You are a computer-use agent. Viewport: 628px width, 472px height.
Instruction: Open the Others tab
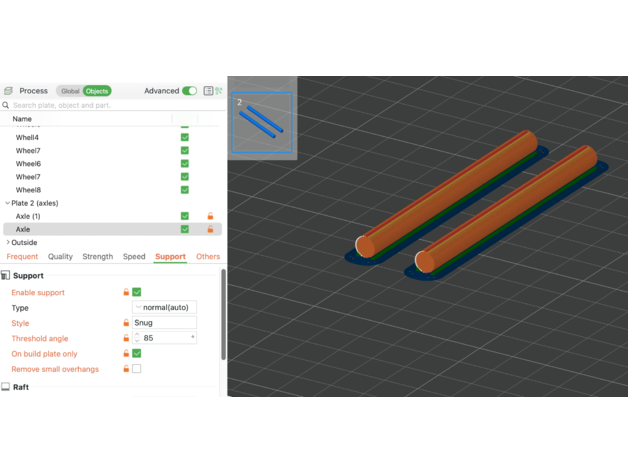click(207, 257)
